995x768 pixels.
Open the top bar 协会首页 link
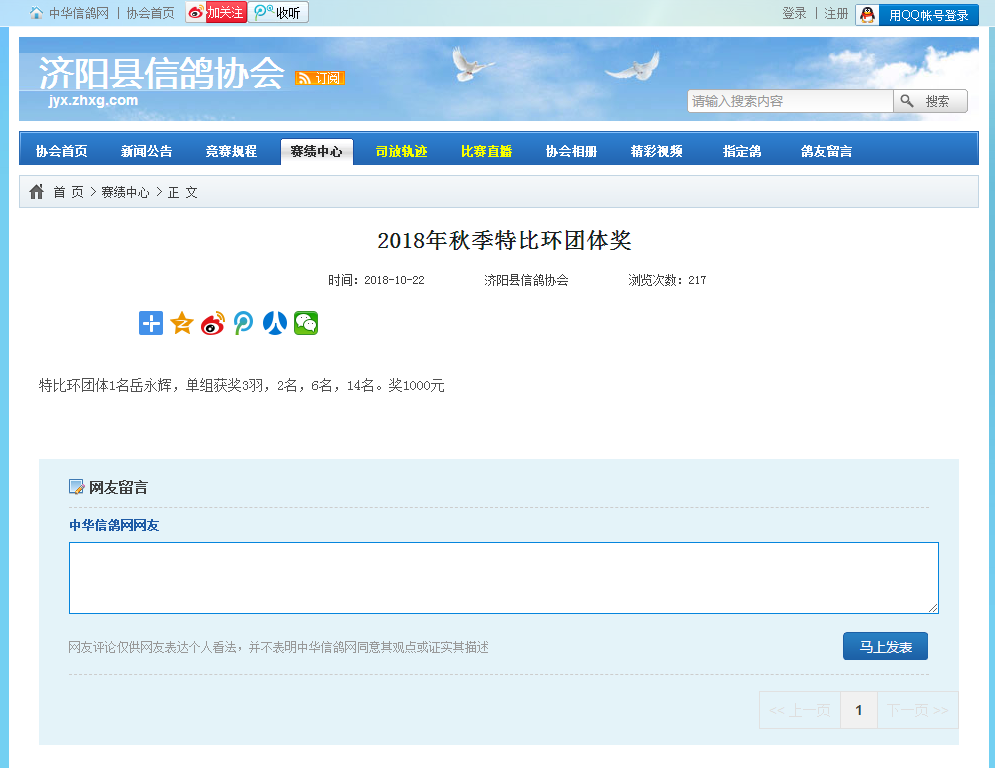click(x=150, y=13)
